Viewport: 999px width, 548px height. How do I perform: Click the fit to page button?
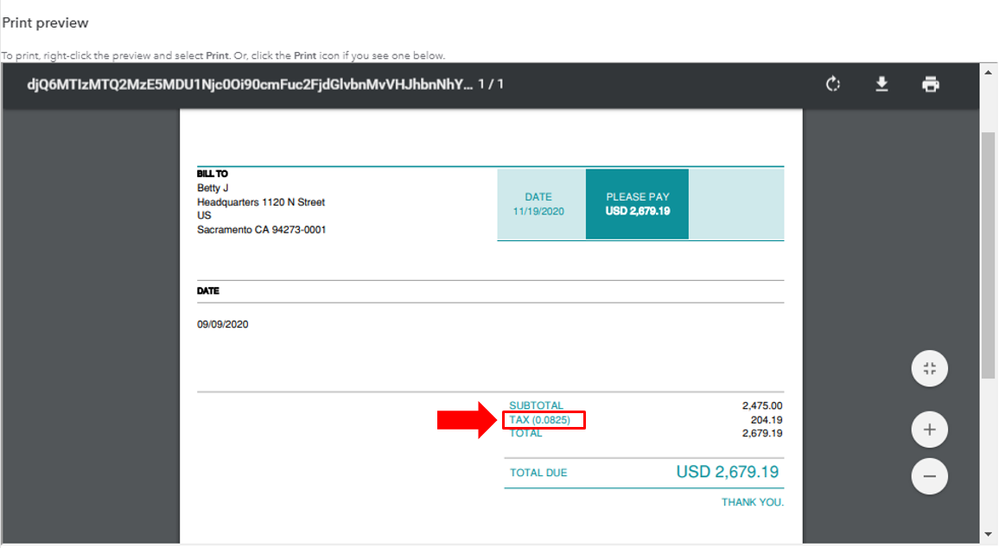[930, 368]
